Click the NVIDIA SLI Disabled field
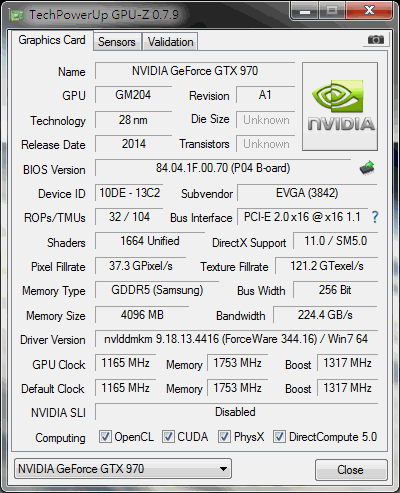 236,412
